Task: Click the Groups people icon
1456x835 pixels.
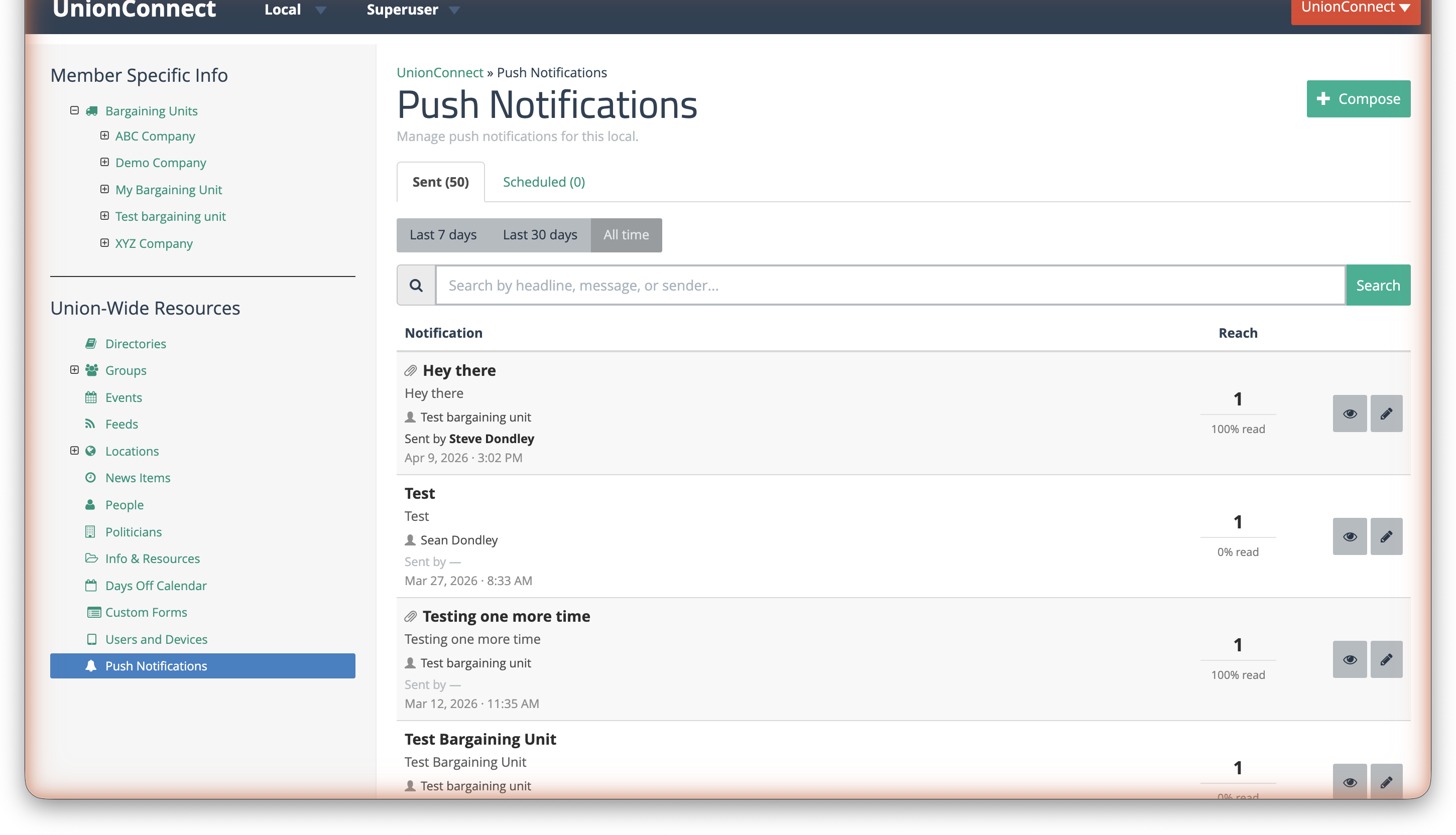Action: point(92,370)
